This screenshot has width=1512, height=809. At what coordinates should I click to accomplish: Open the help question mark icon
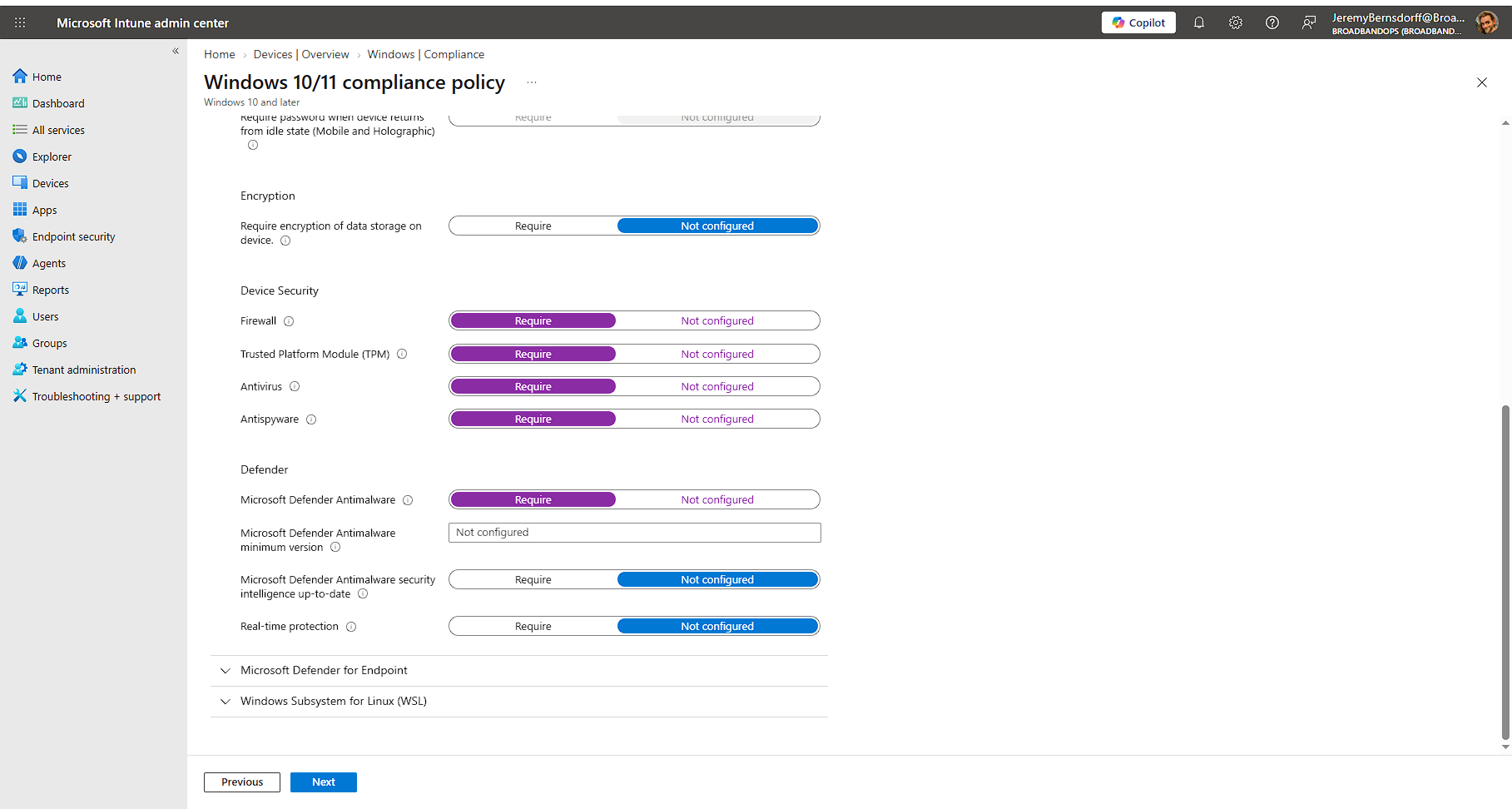tap(1272, 22)
